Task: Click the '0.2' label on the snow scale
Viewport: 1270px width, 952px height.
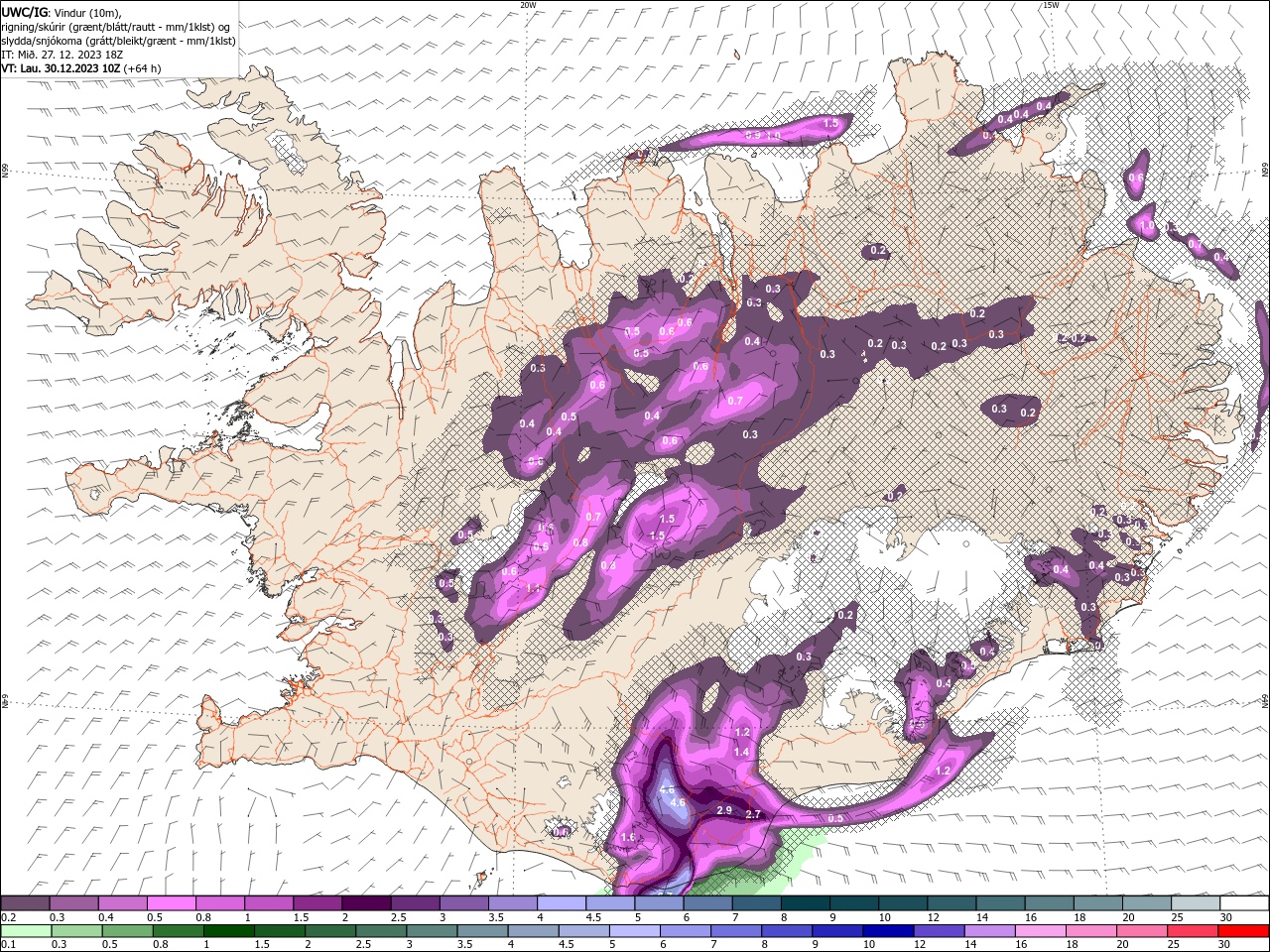Action: click(9, 917)
